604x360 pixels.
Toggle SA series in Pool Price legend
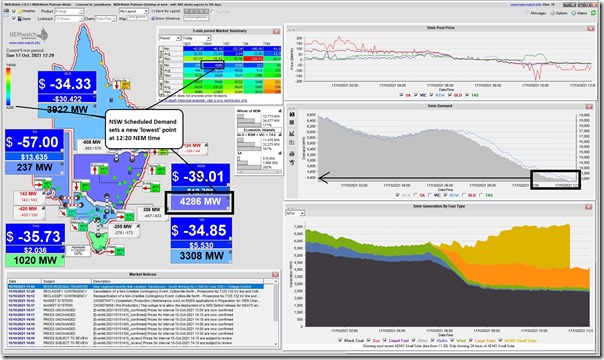click(401, 95)
